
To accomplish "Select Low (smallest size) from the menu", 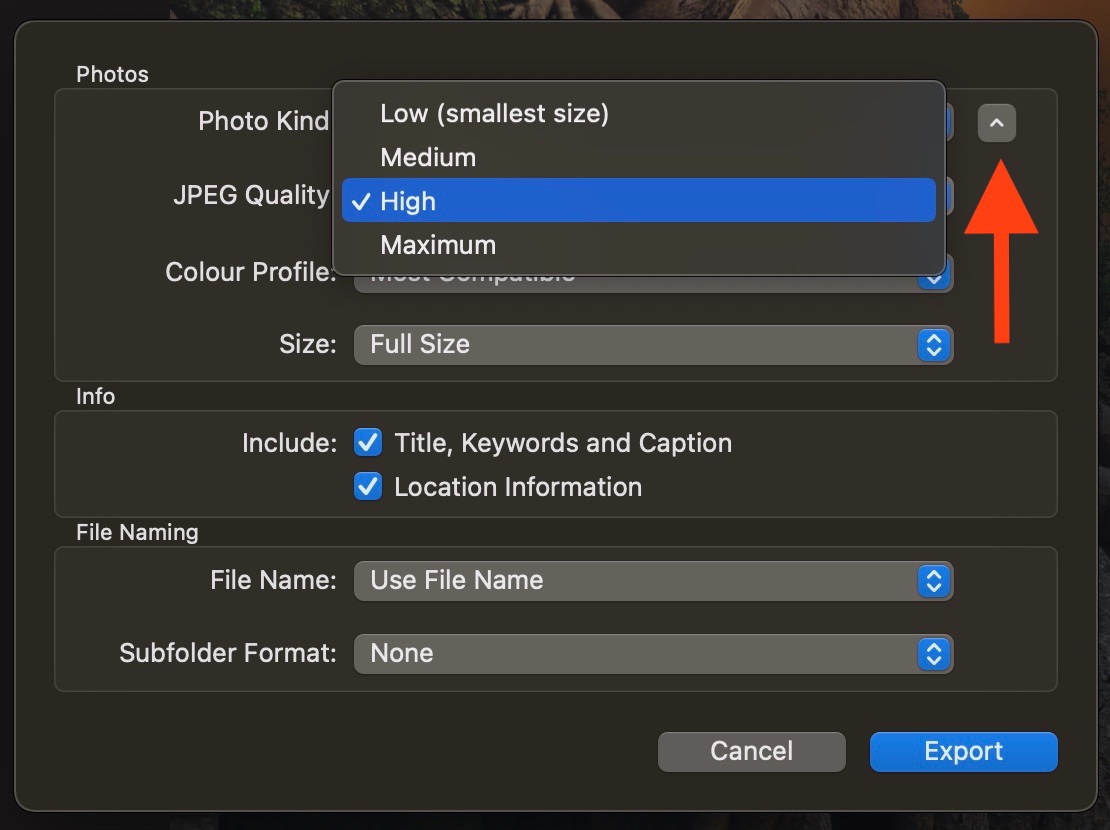I will (x=494, y=113).
